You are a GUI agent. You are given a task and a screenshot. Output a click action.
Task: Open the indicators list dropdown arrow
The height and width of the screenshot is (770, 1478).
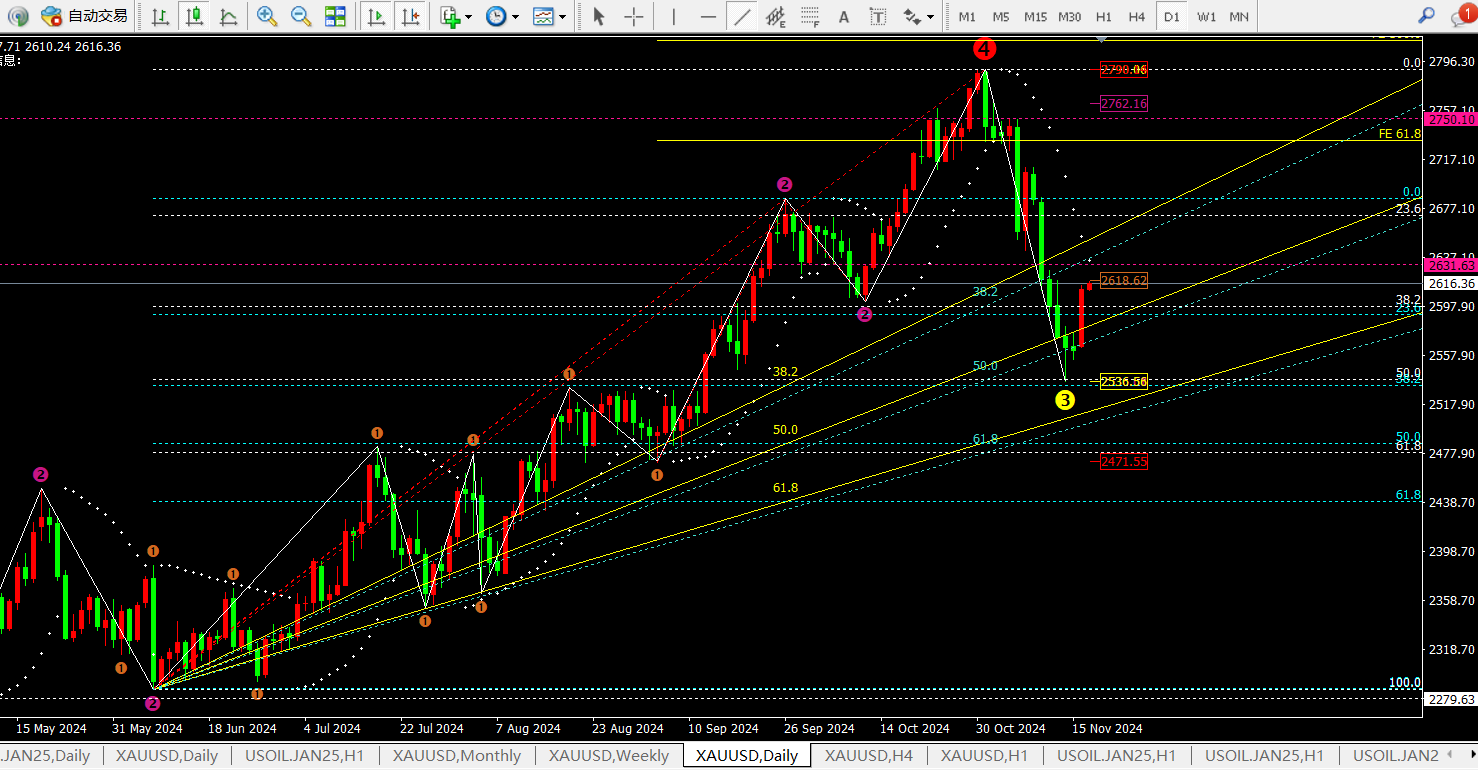(x=468, y=17)
